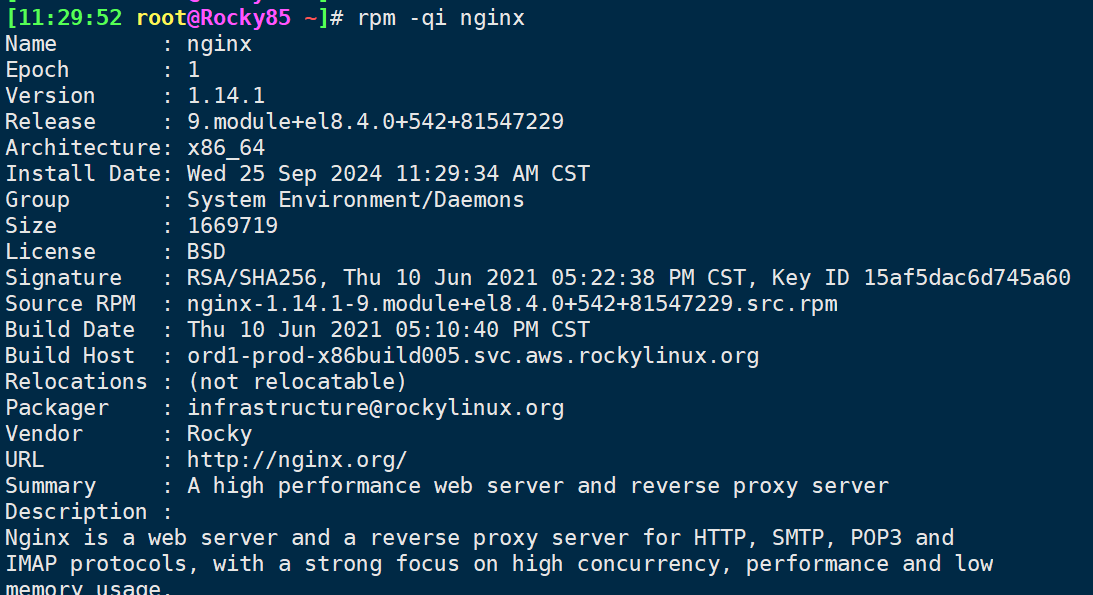Click the rpm -qi nginx command text

(x=441, y=17)
